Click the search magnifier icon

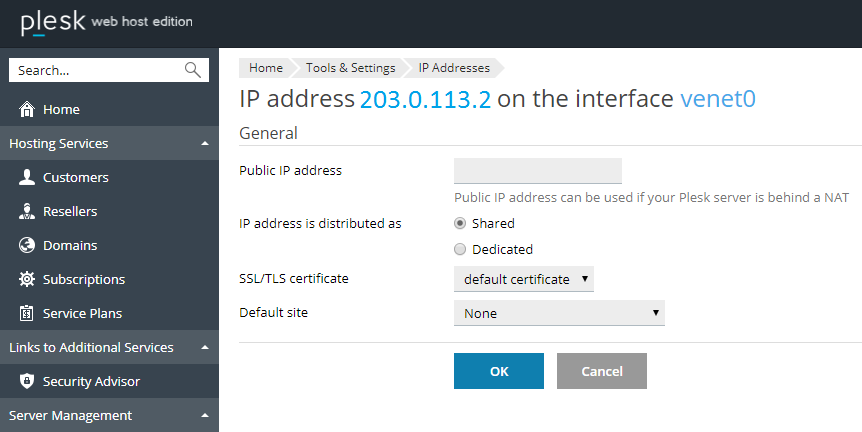[193, 70]
